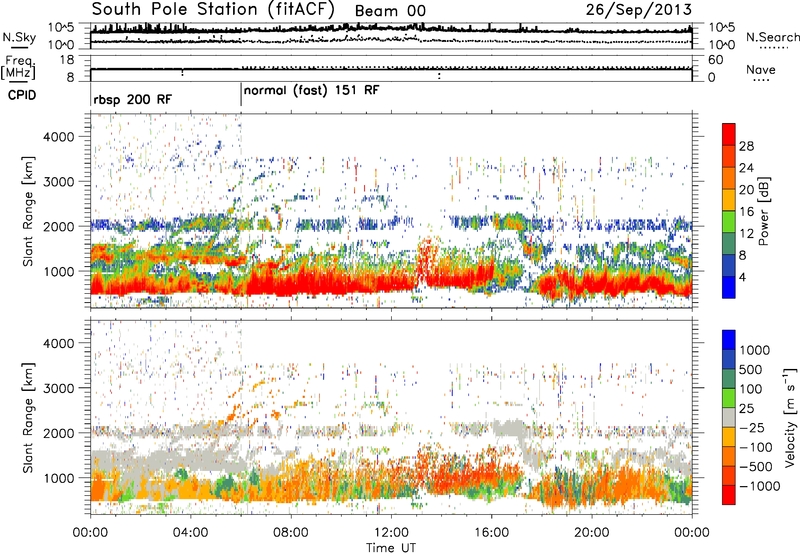Click the '20:00' time axis tick

(591, 533)
